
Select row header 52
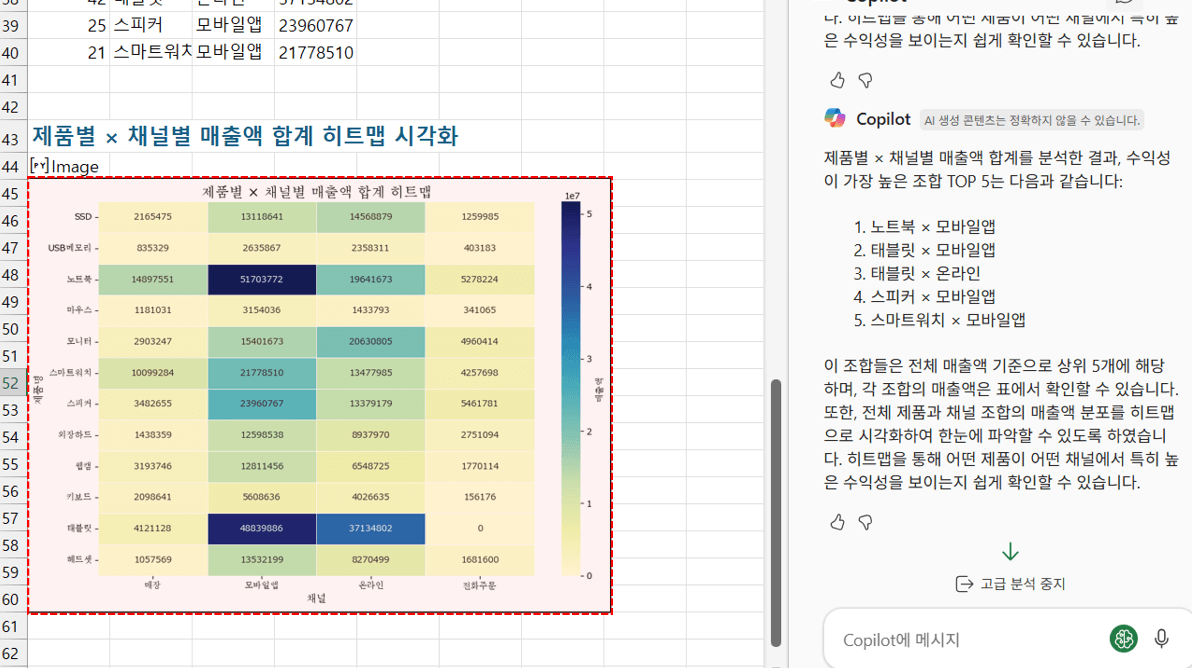coord(12,383)
